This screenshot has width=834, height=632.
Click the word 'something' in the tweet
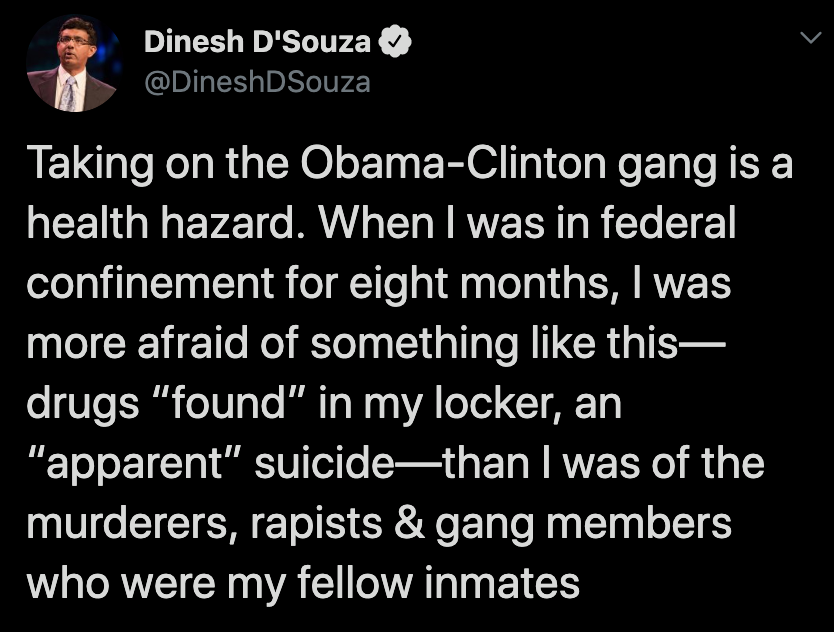point(414,343)
